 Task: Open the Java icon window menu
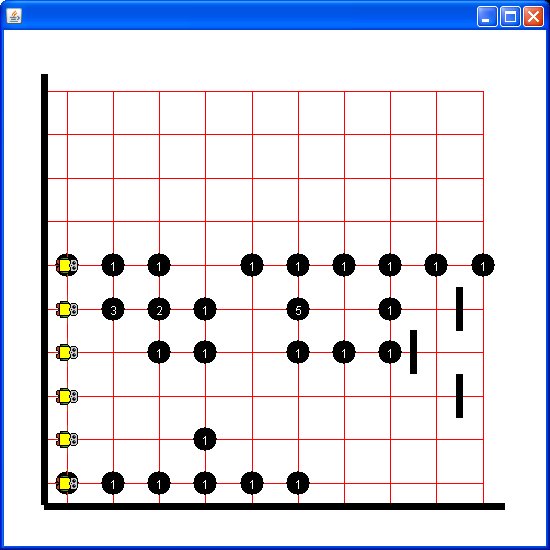pyautogui.click(x=14, y=16)
